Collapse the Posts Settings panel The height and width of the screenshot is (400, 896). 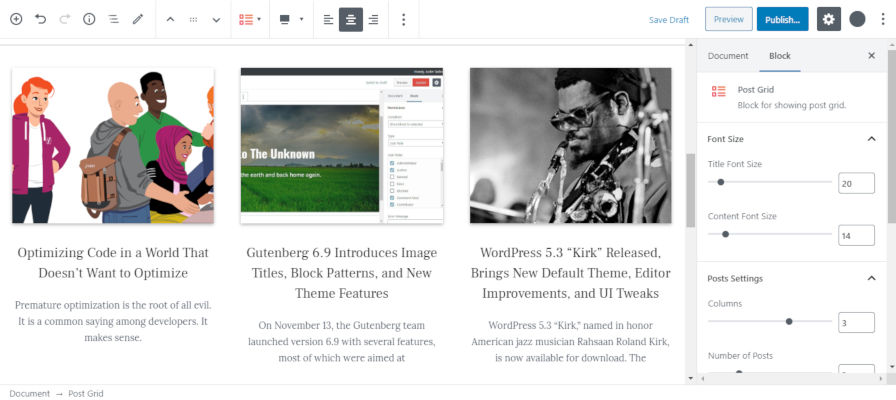(x=871, y=278)
